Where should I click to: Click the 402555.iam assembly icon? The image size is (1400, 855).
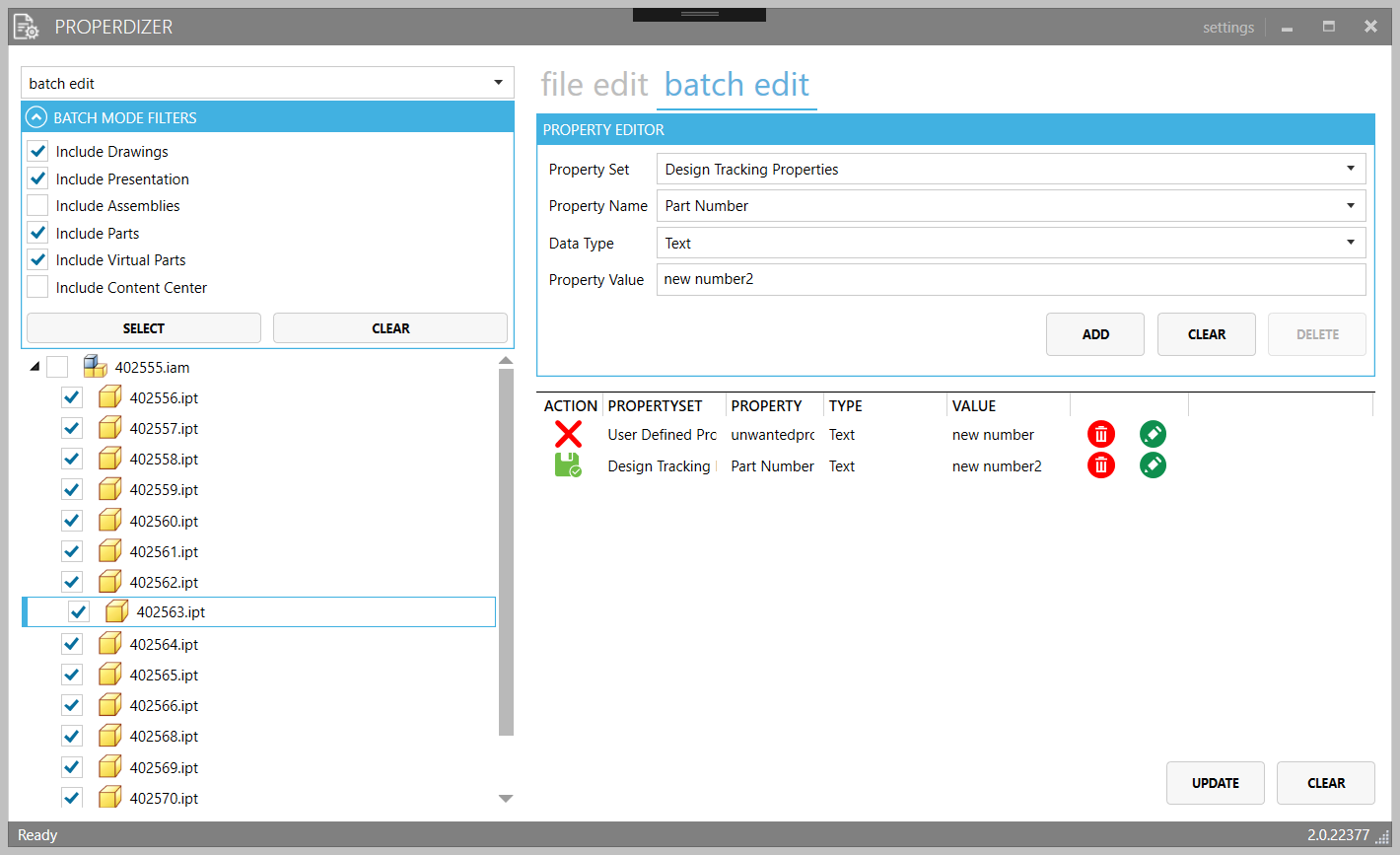pos(95,367)
